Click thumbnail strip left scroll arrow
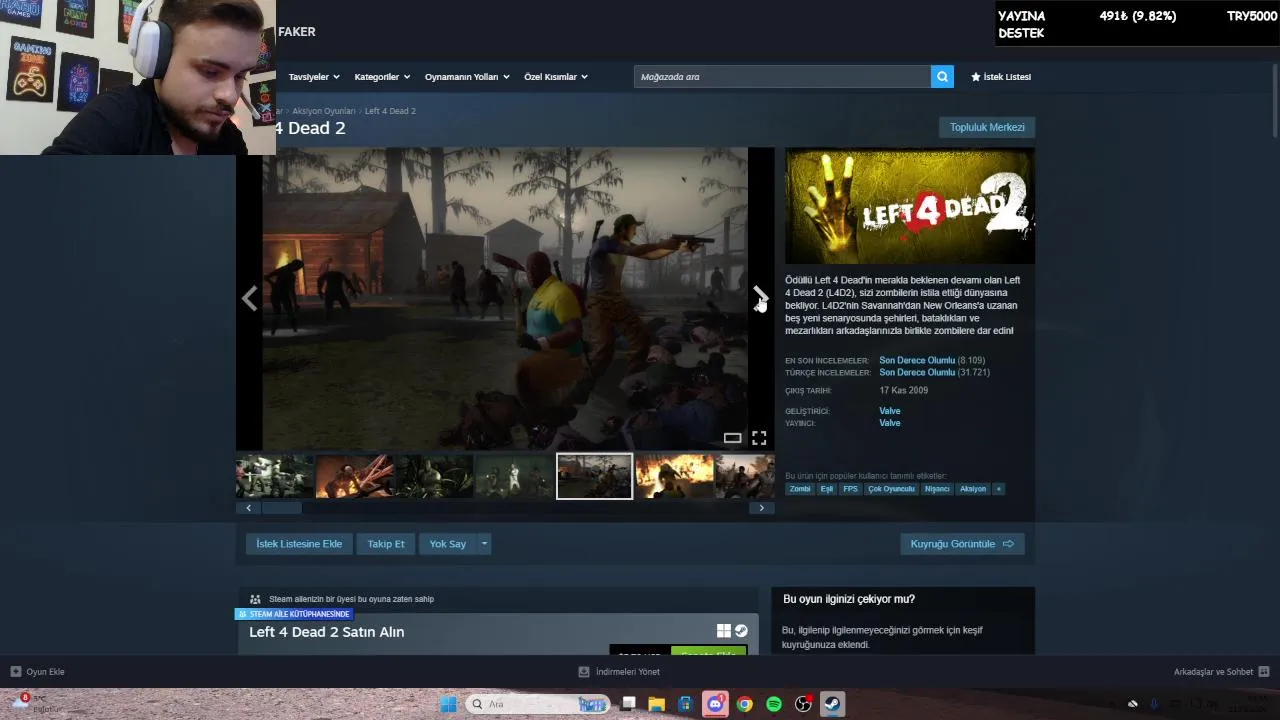The height and width of the screenshot is (720, 1280). [249, 508]
